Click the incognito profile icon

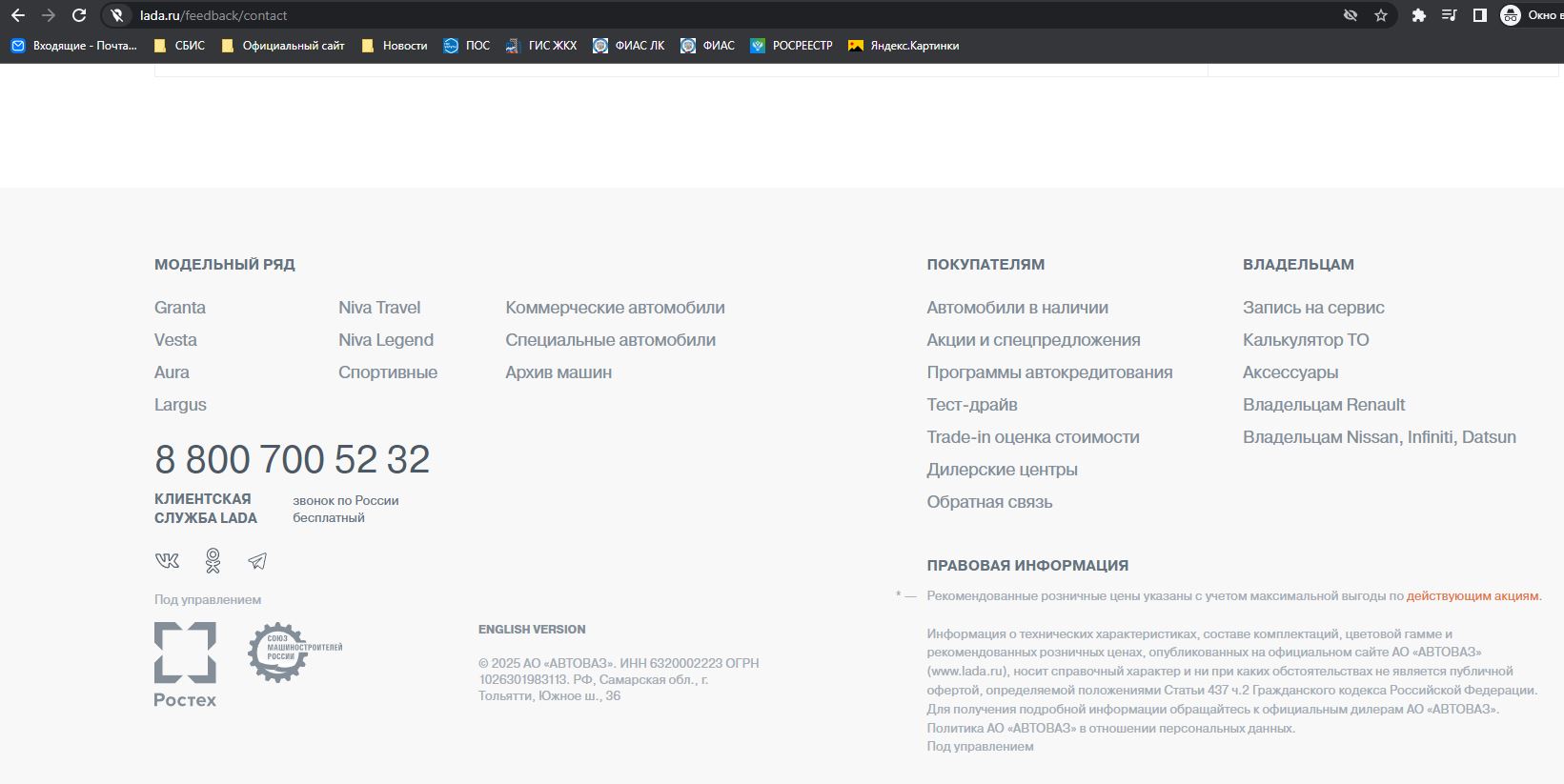pos(1511,15)
